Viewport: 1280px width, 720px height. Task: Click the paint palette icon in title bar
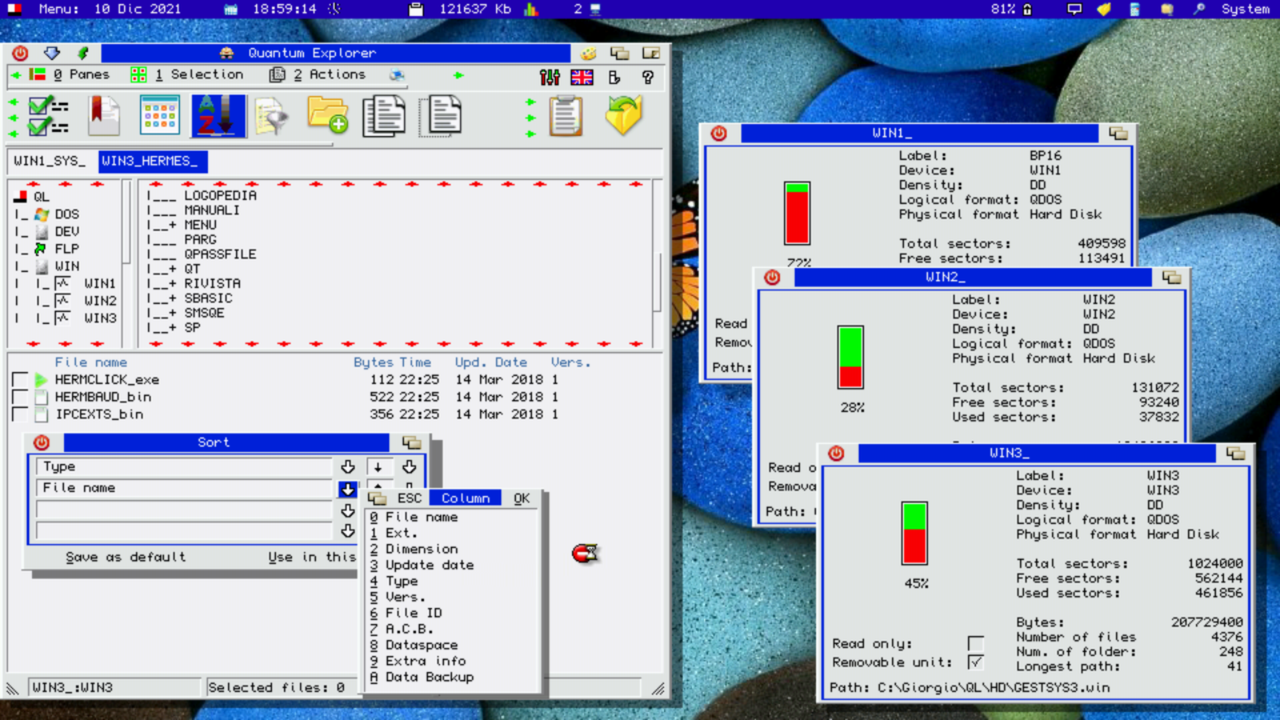pyautogui.click(x=589, y=53)
